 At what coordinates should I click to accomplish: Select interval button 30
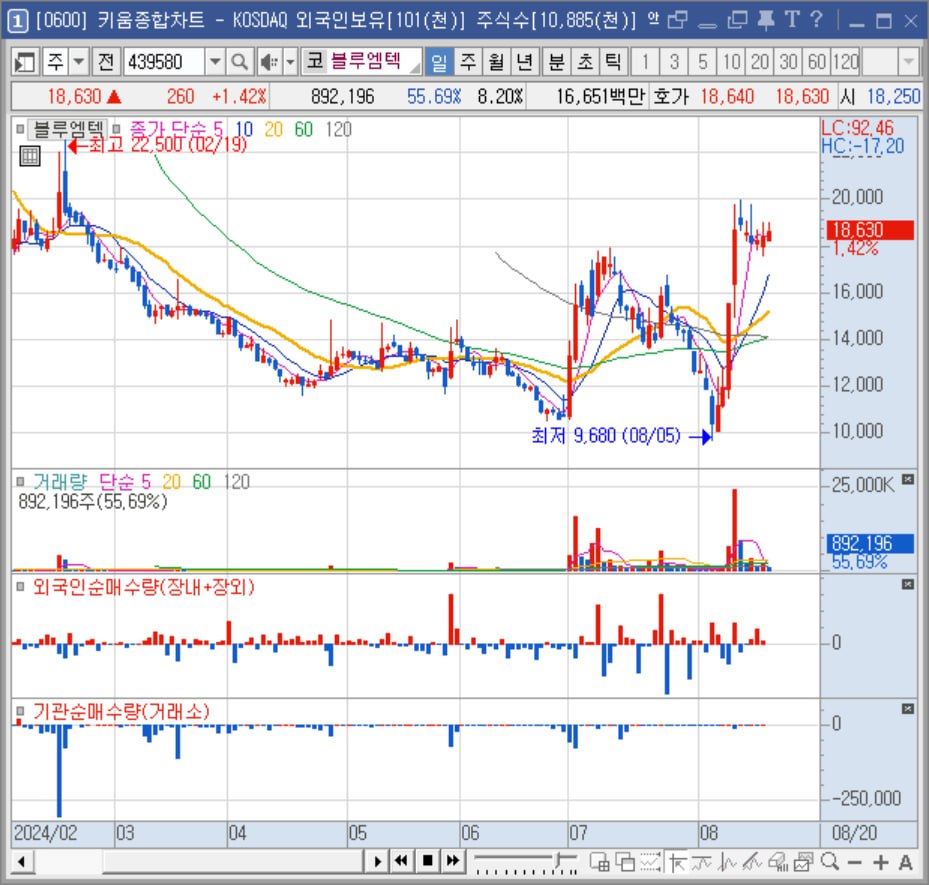tap(788, 62)
